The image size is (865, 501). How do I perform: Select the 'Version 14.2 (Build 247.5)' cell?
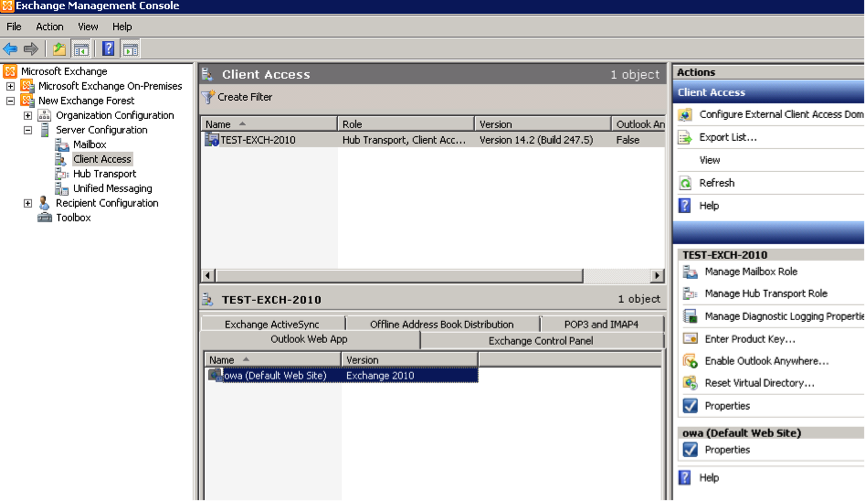click(x=536, y=140)
